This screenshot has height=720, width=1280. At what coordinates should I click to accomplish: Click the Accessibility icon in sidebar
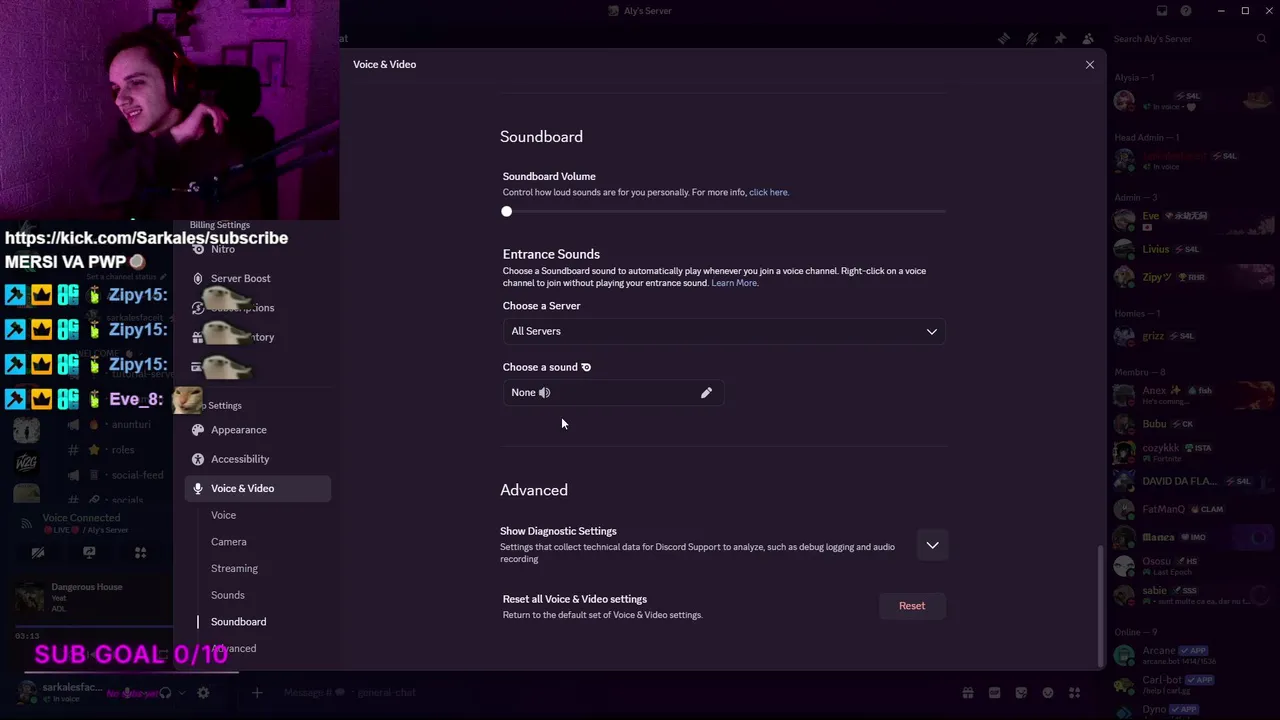tap(198, 459)
